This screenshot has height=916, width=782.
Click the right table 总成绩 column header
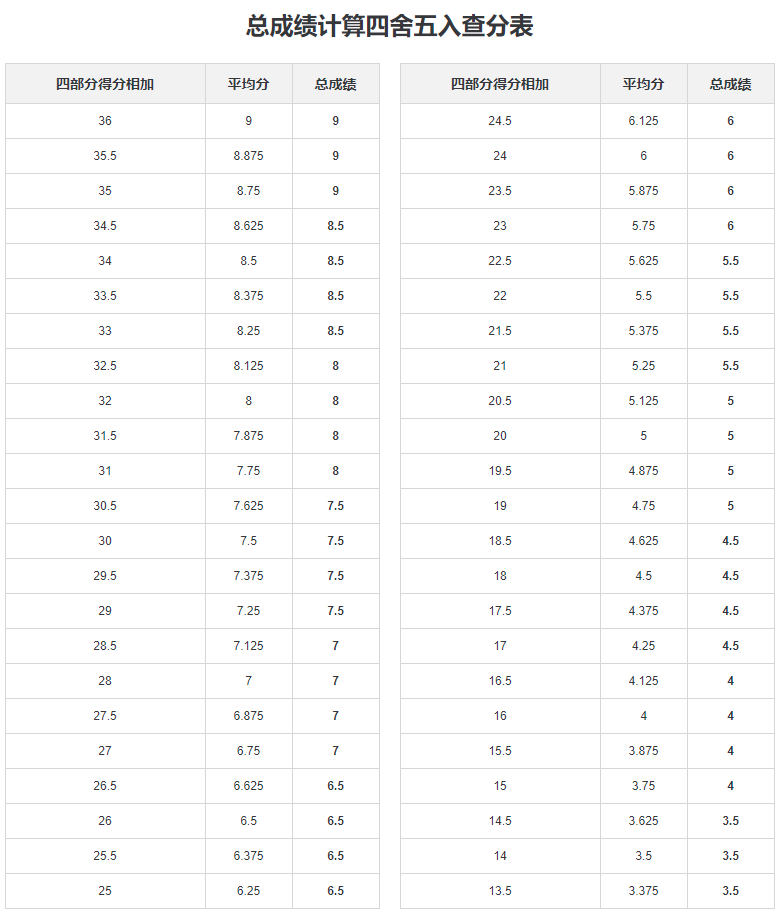(731, 84)
